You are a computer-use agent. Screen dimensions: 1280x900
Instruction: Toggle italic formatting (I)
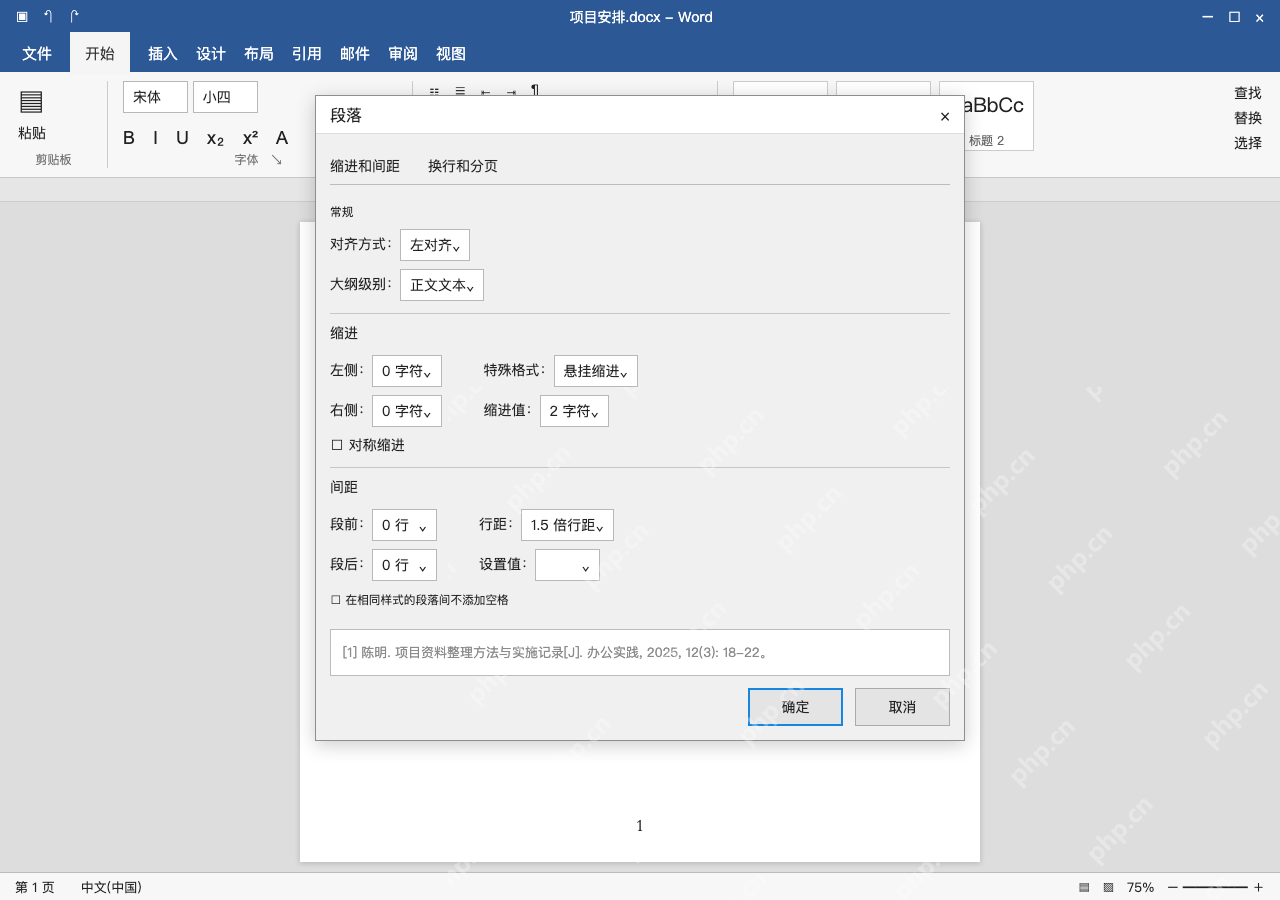click(x=155, y=138)
